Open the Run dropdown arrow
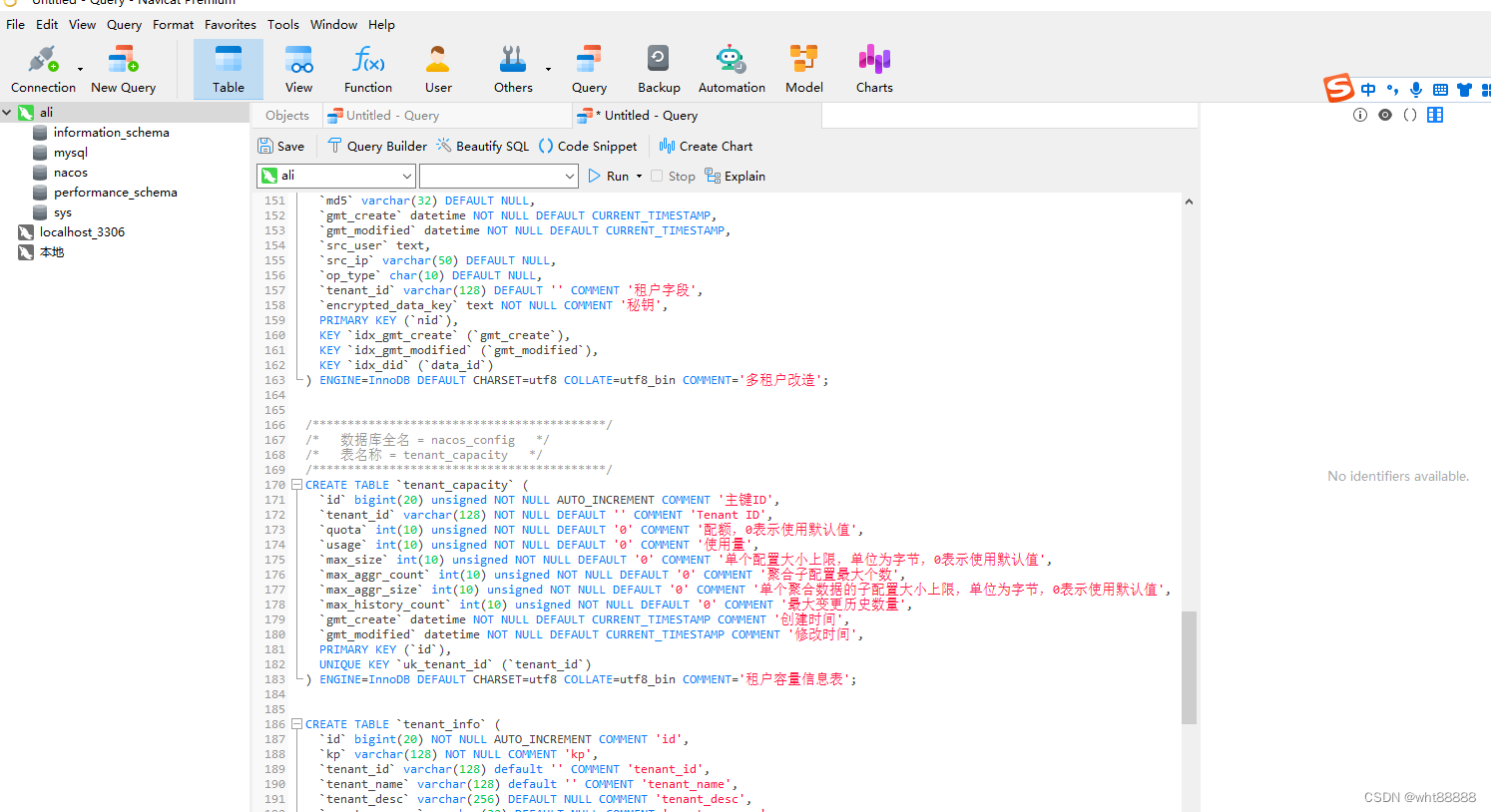This screenshot has height=812, width=1491. (x=639, y=176)
